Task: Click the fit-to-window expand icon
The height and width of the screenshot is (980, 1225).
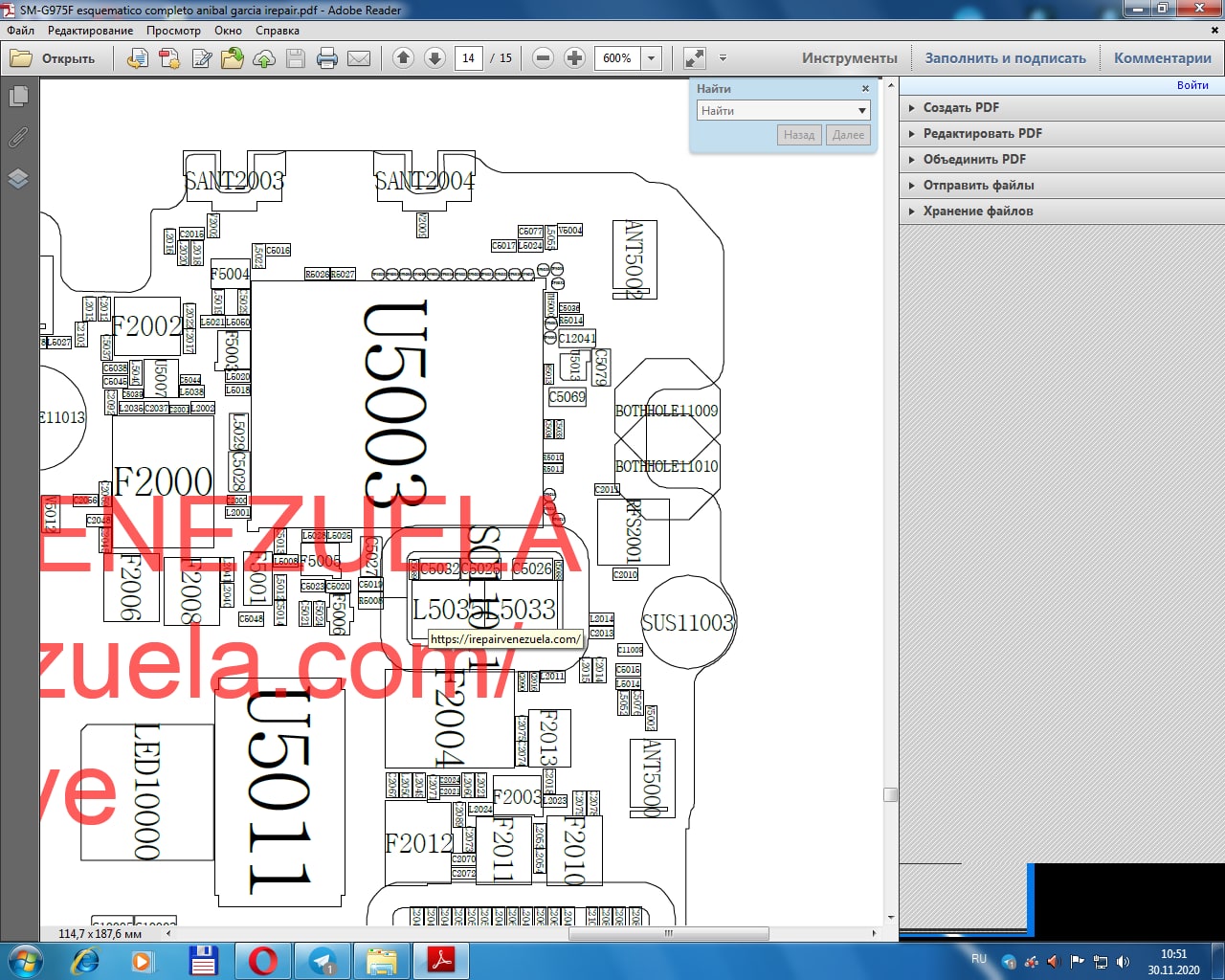Action: (x=695, y=58)
